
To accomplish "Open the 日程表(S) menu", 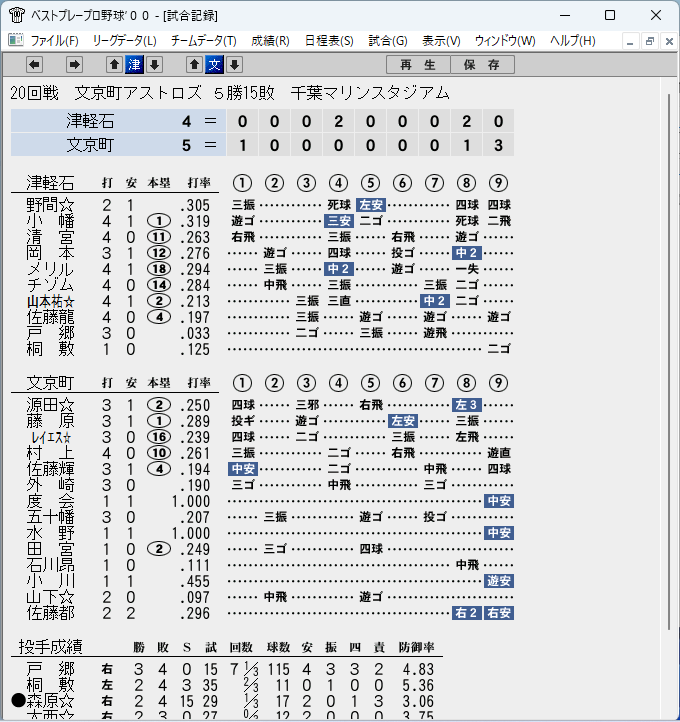I will coord(329,41).
